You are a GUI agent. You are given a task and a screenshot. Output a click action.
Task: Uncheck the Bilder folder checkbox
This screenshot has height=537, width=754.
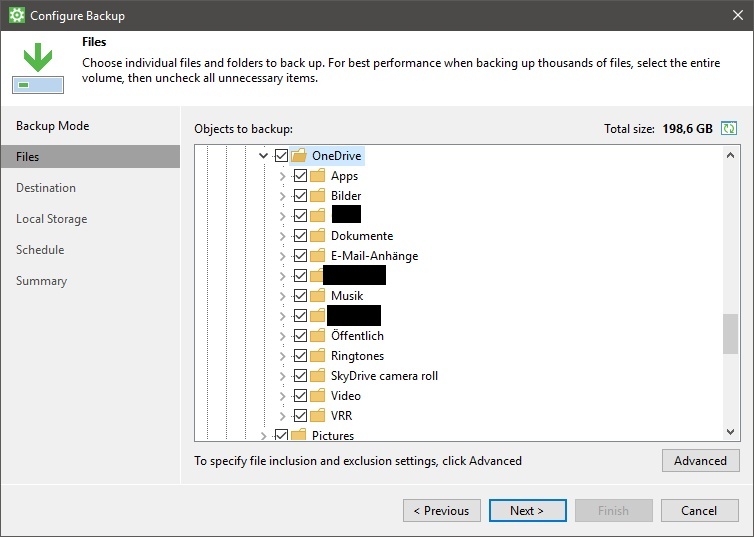[300, 196]
